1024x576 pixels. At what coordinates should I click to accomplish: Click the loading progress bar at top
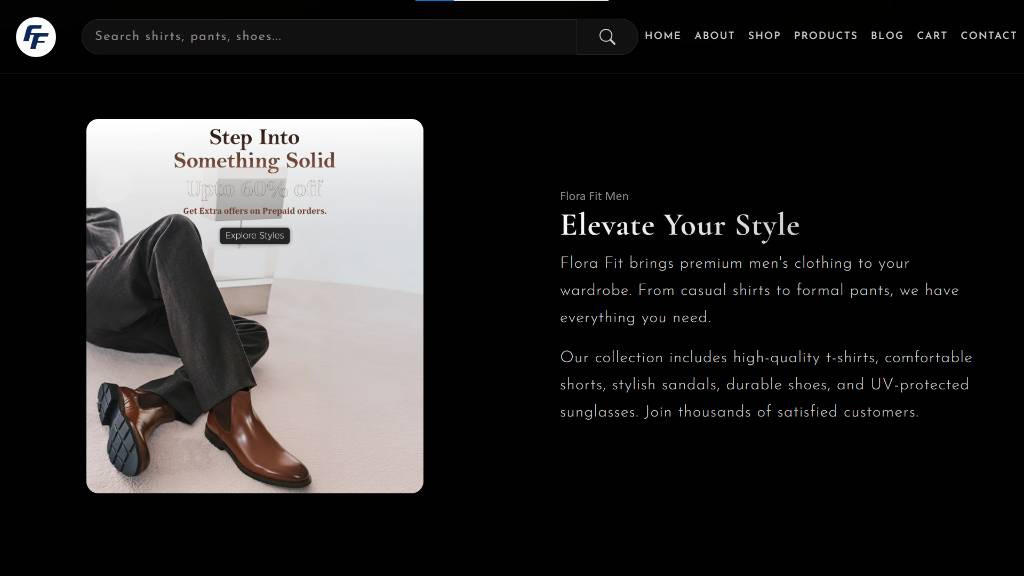pyautogui.click(x=512, y=1)
